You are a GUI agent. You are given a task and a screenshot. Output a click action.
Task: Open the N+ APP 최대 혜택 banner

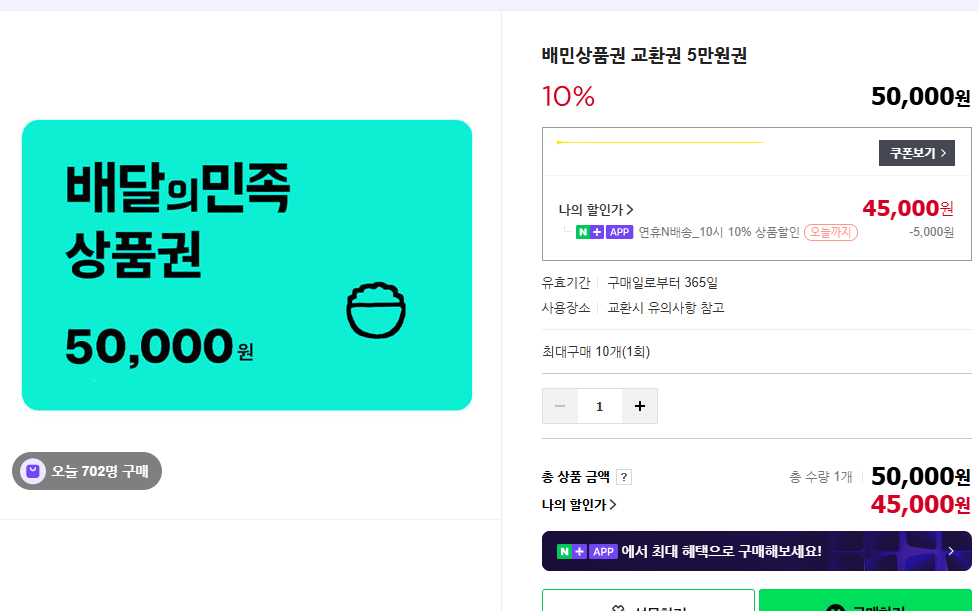[756, 551]
